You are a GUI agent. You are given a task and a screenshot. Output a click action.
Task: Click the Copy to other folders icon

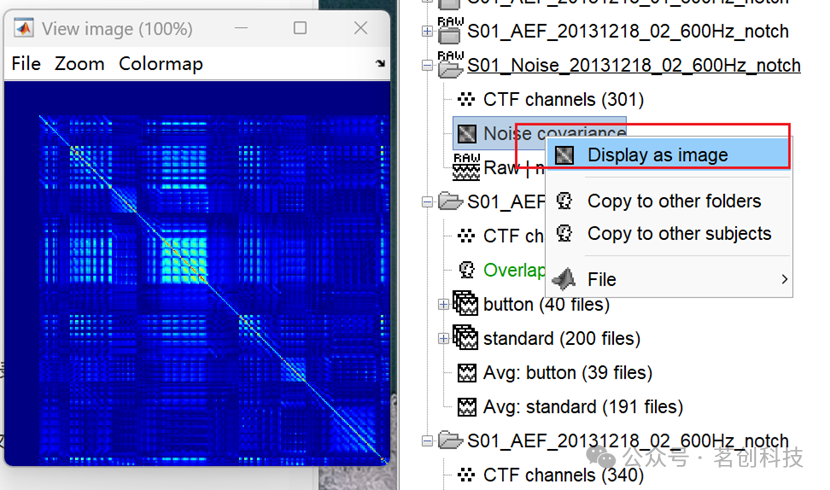tap(564, 201)
